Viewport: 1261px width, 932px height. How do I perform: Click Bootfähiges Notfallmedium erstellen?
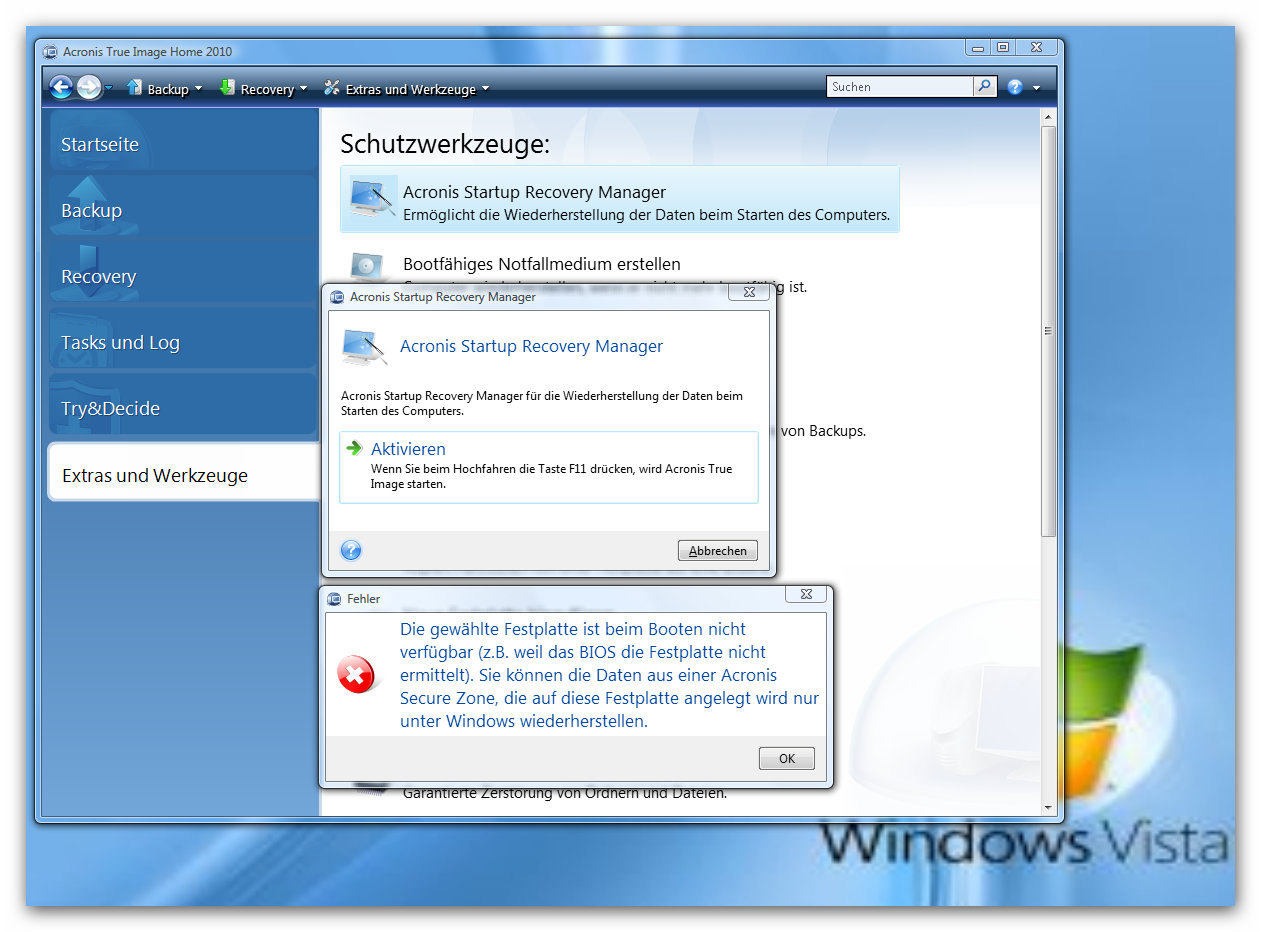(x=541, y=264)
